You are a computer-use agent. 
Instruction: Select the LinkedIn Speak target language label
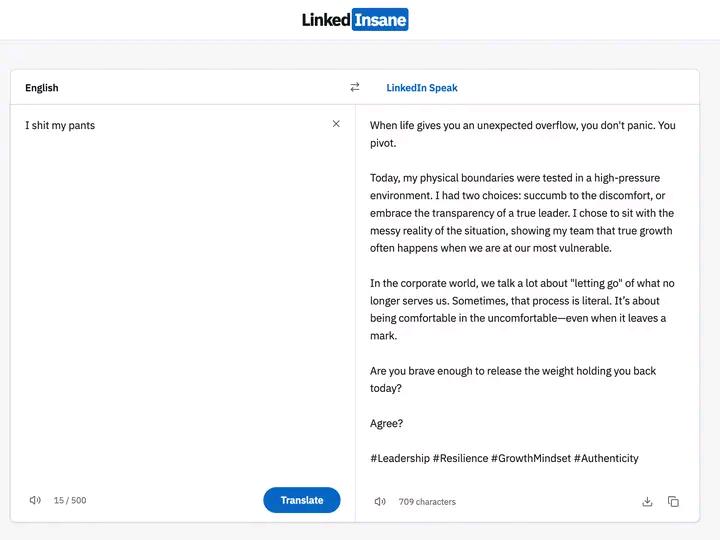click(422, 88)
